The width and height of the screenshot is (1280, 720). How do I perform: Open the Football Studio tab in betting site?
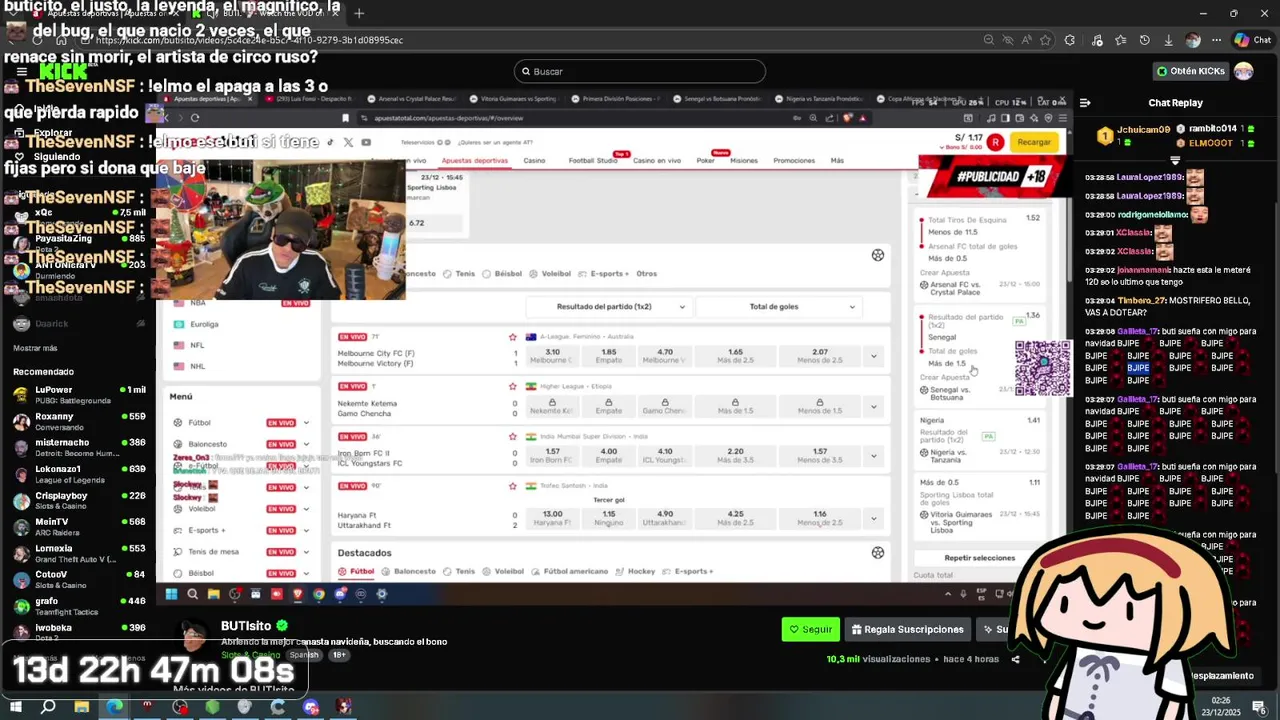[593, 161]
